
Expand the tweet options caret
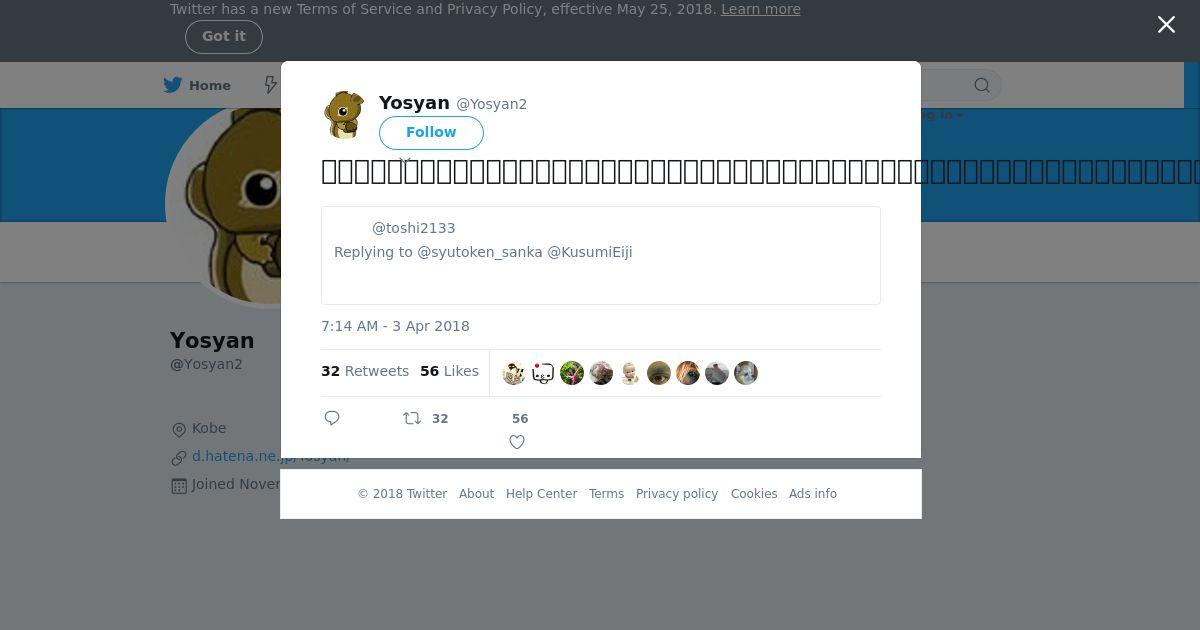click(x=405, y=160)
